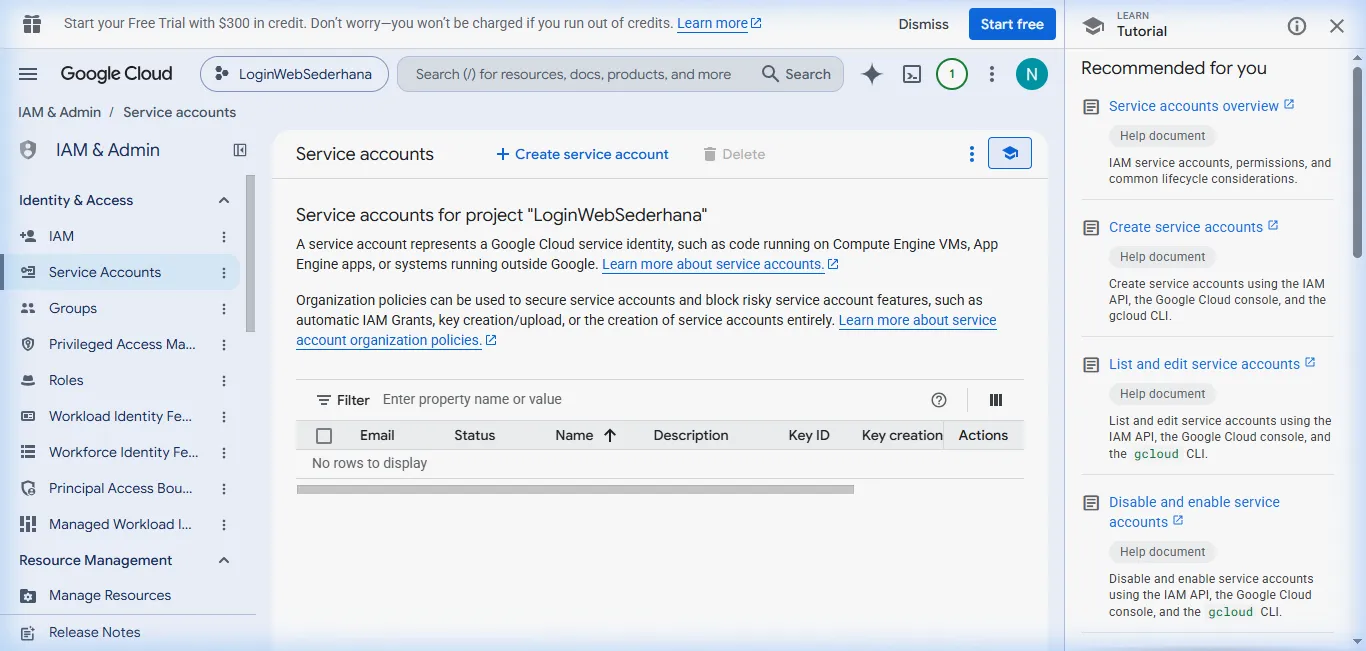Image resolution: width=1366 pixels, height=651 pixels.
Task: Close the Tutorial side panel
Action: click(1337, 26)
